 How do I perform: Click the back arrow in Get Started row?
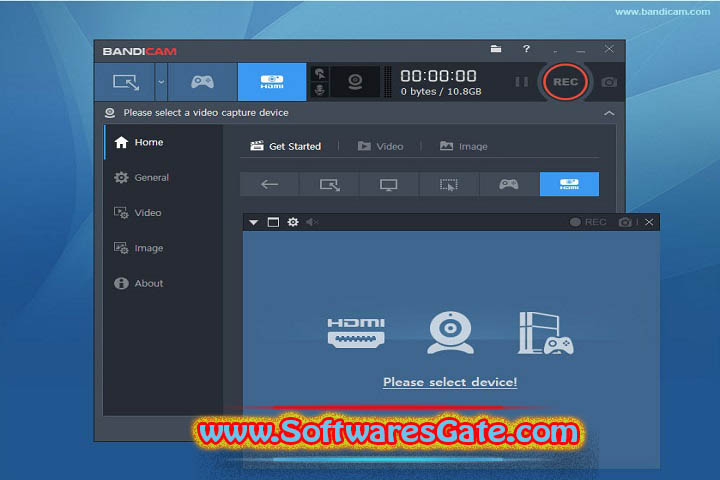tap(270, 184)
